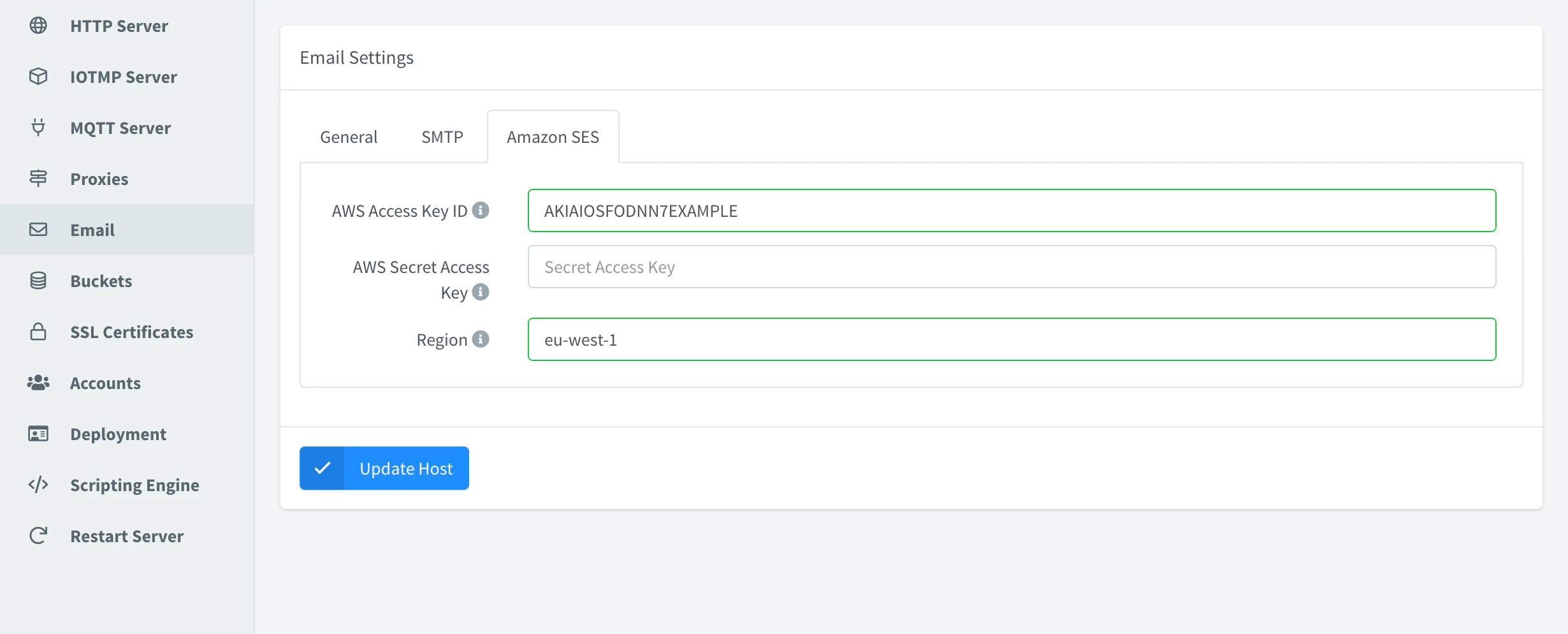Click the Update Host button
The image size is (1568, 634).
pos(384,468)
